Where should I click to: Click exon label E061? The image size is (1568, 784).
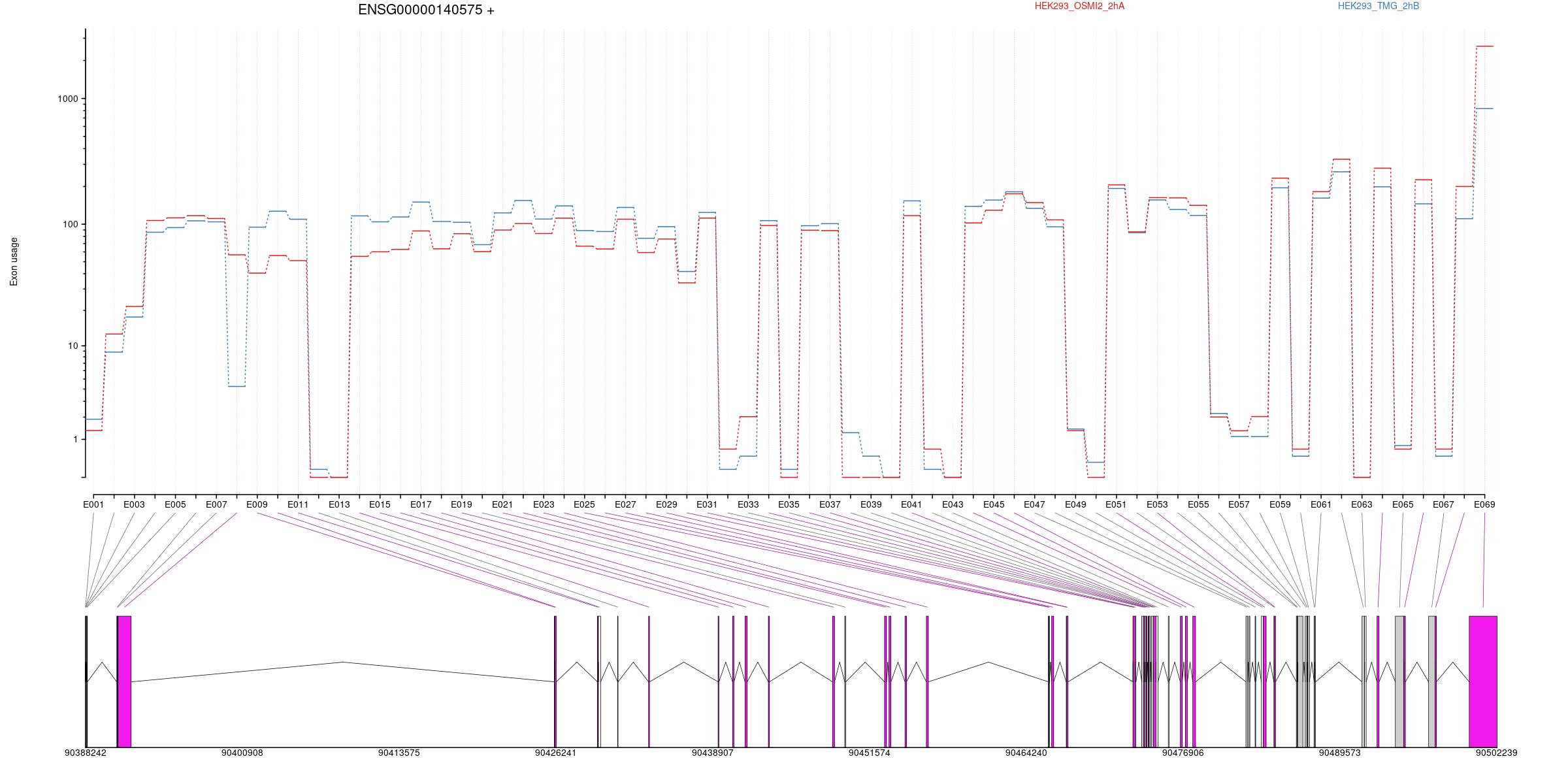coord(1321,504)
